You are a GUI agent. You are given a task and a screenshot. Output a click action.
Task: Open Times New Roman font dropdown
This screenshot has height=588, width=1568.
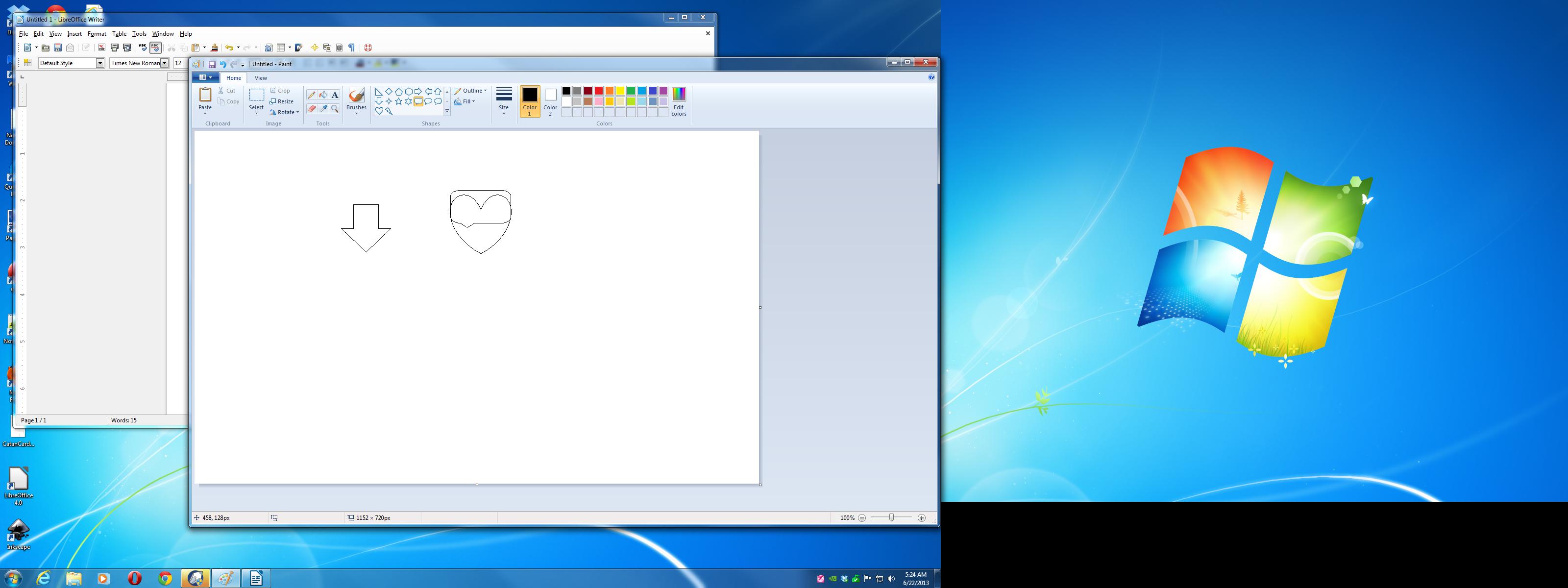point(164,63)
